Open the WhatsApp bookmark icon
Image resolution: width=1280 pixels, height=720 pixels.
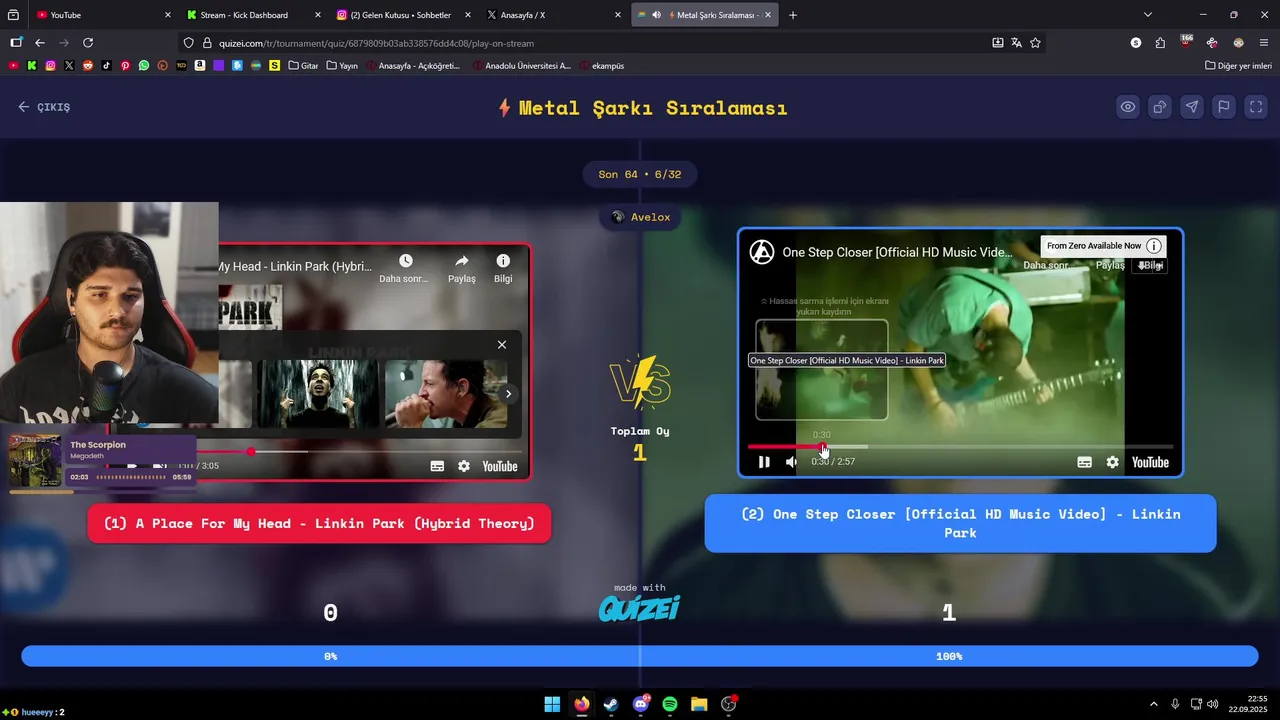(144, 66)
